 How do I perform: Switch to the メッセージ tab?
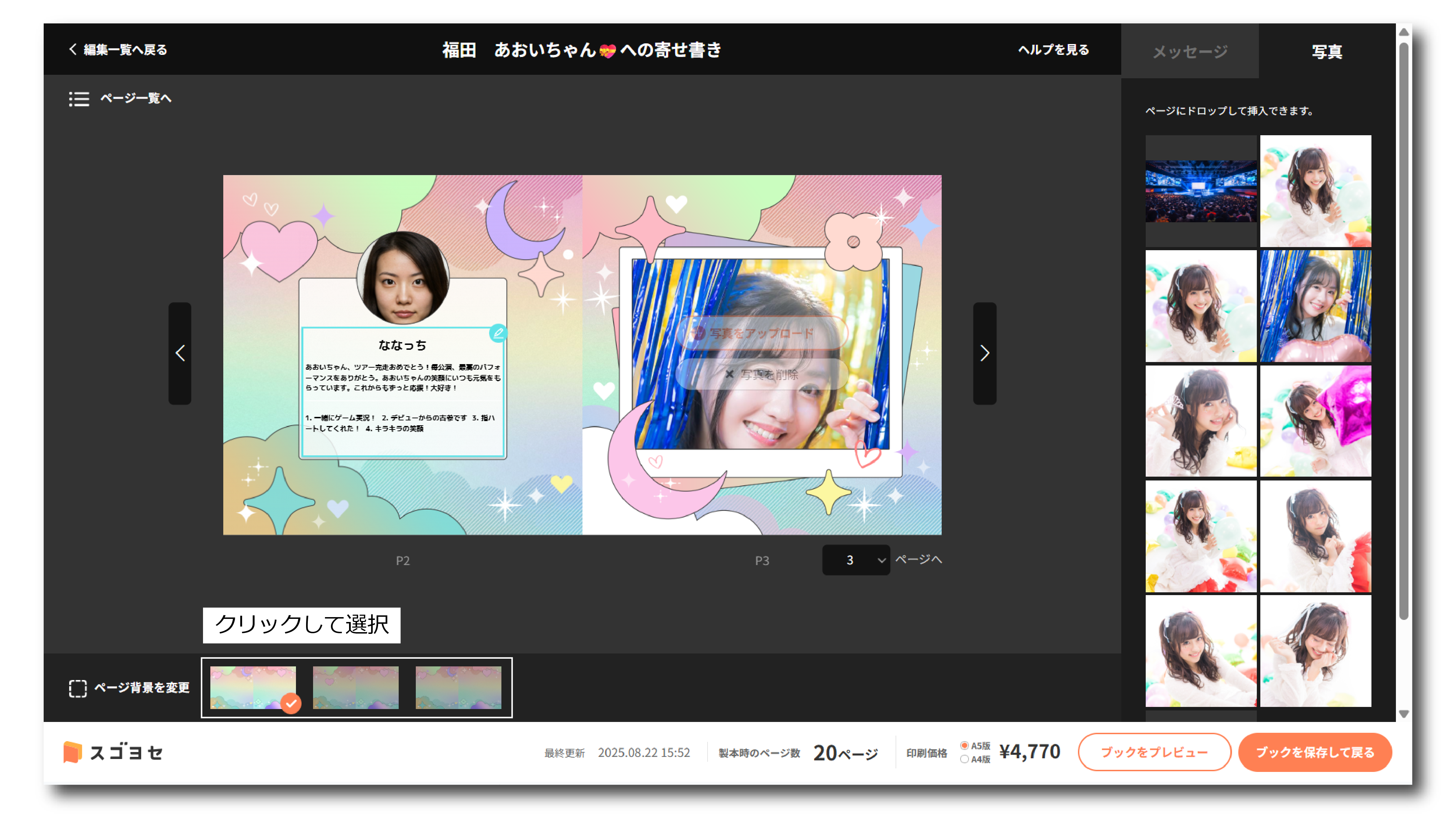[x=1190, y=51]
